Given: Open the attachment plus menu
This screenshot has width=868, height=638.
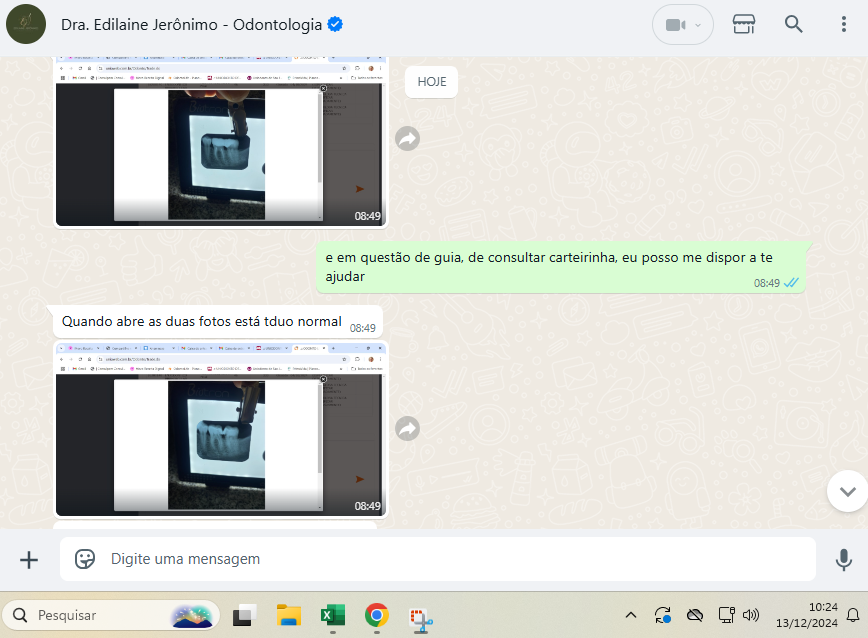Looking at the screenshot, I should (x=29, y=560).
